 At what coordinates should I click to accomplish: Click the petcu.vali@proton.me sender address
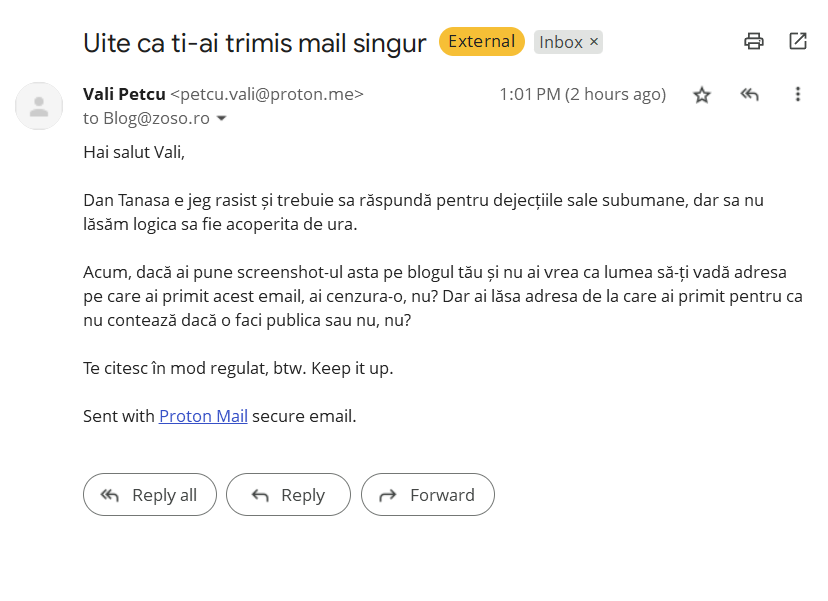point(267,94)
